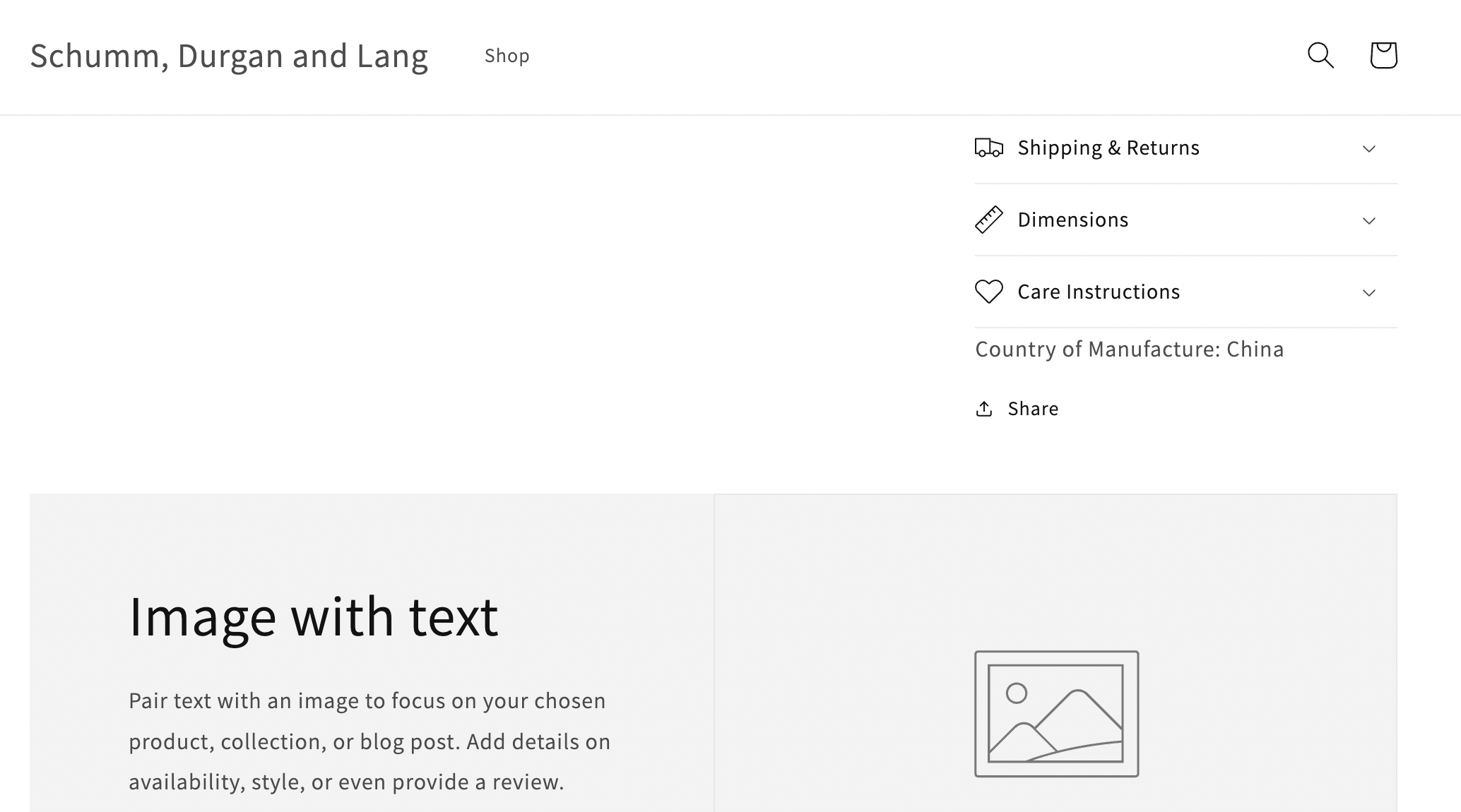This screenshot has height=812, width=1461.
Task: Click the gray image placeholder panel background
Action: tap(1055, 565)
